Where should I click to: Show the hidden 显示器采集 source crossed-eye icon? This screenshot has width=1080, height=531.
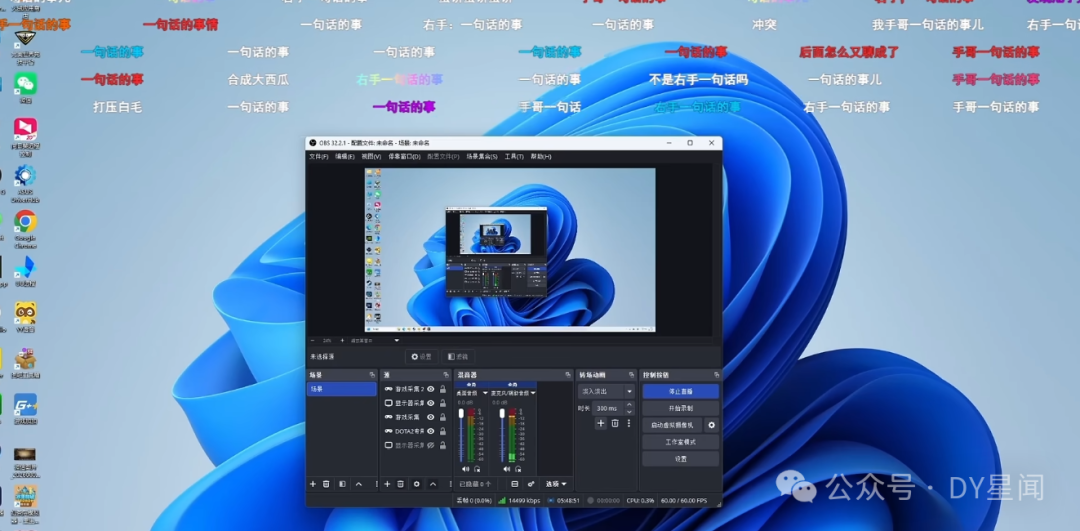(430, 445)
